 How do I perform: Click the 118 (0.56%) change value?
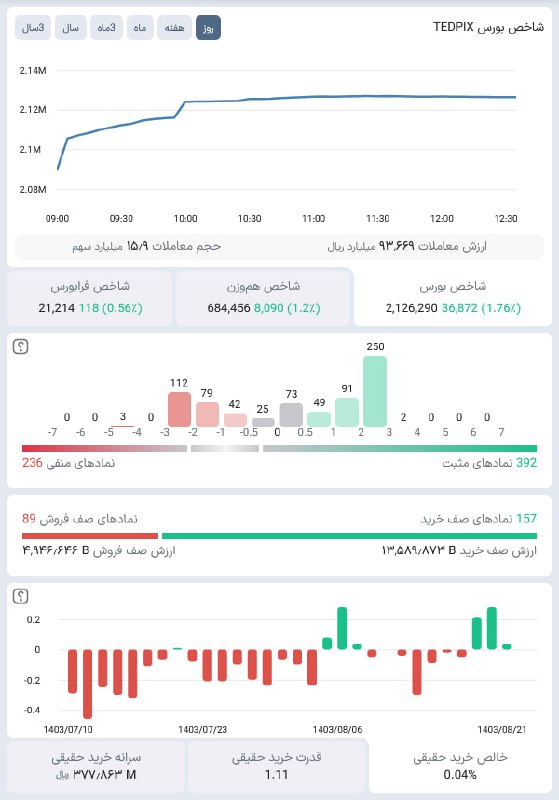tap(111, 308)
